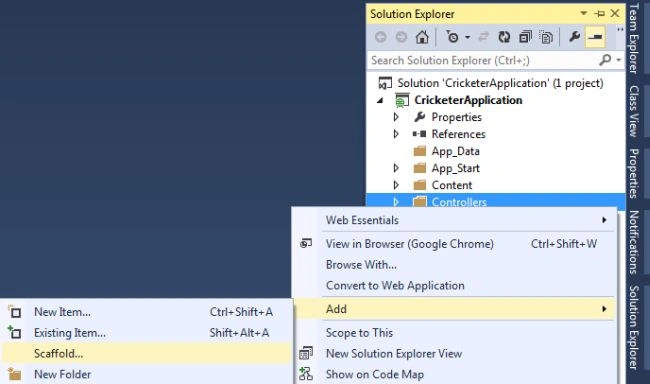This screenshot has width=650, height=384.
Task: Open the Add submenu
Action: click(x=455, y=309)
